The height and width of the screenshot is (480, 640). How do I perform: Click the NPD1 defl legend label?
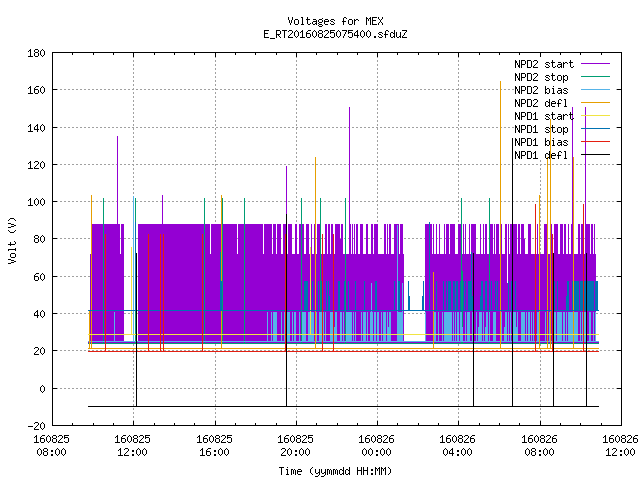(541, 156)
